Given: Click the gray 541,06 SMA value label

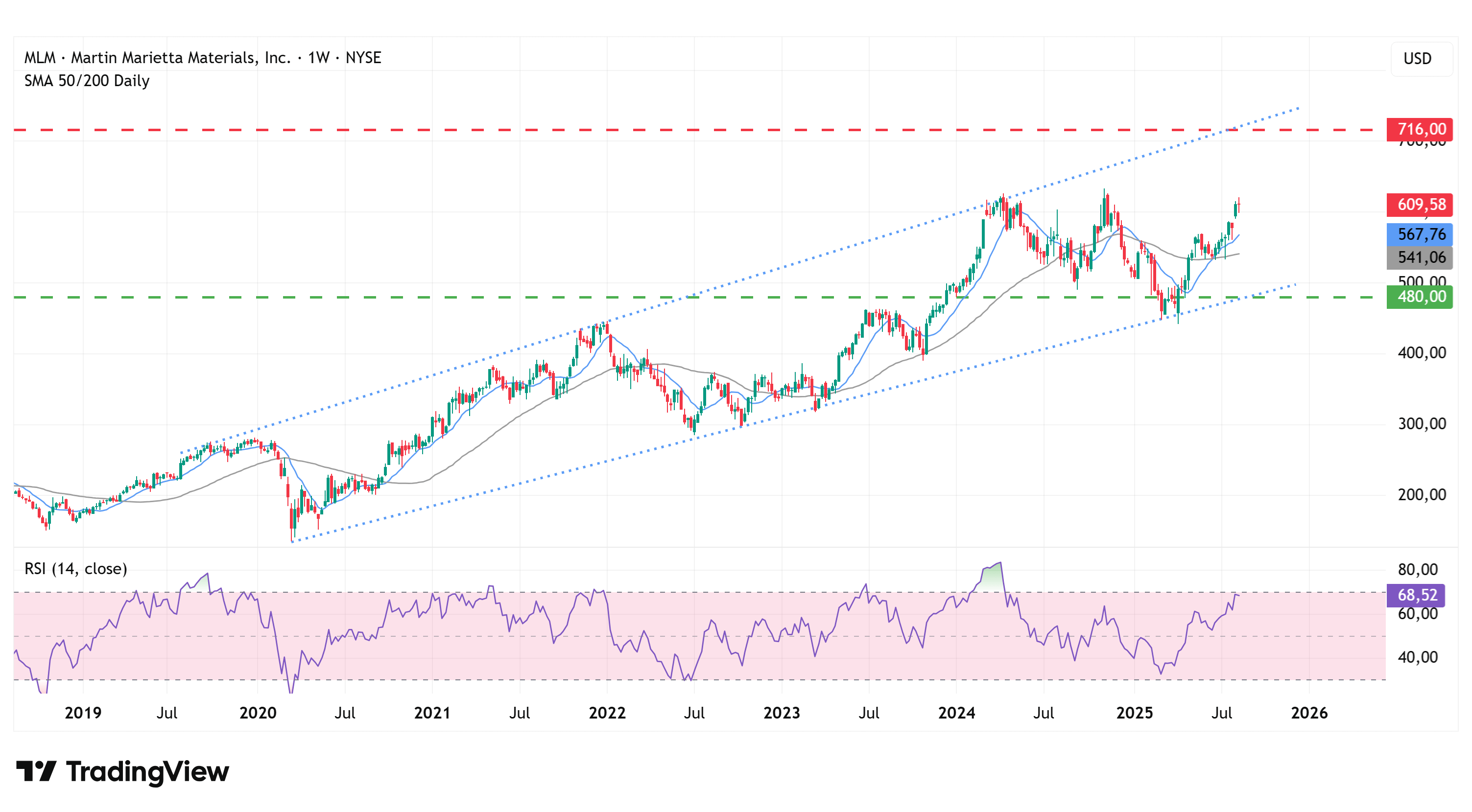Looking at the screenshot, I should 1420,257.
